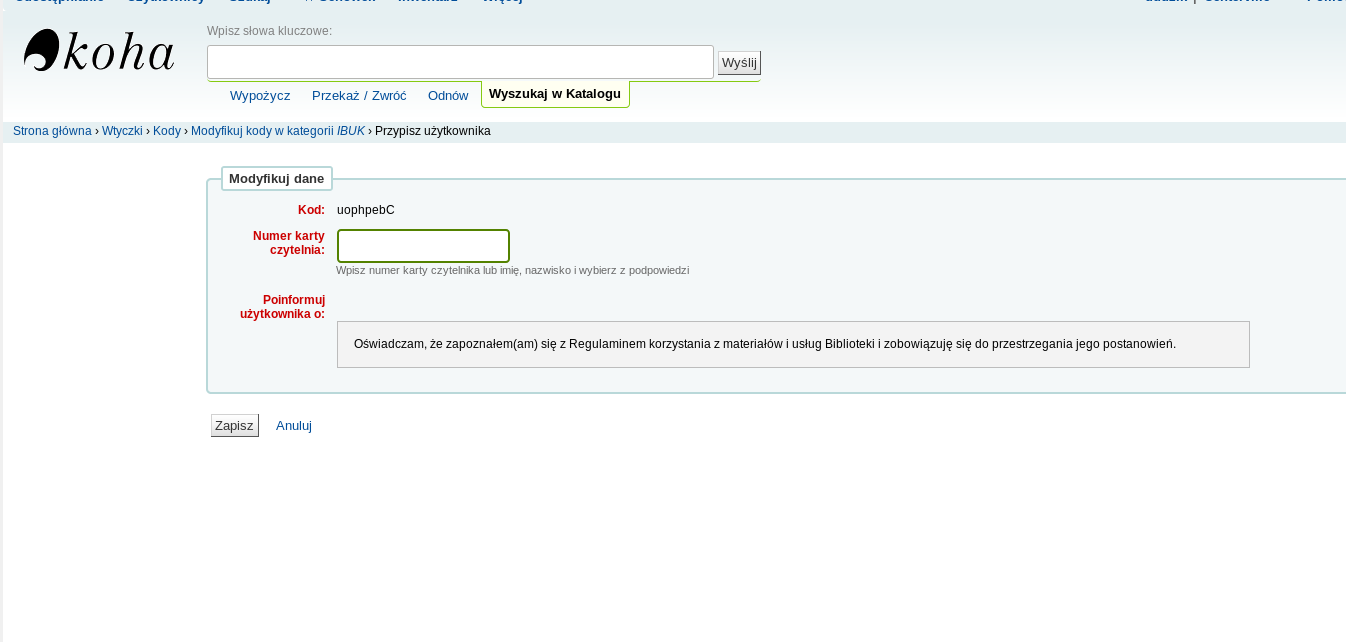Click the Koha logo
The width and height of the screenshot is (1346, 642).
coord(99,51)
